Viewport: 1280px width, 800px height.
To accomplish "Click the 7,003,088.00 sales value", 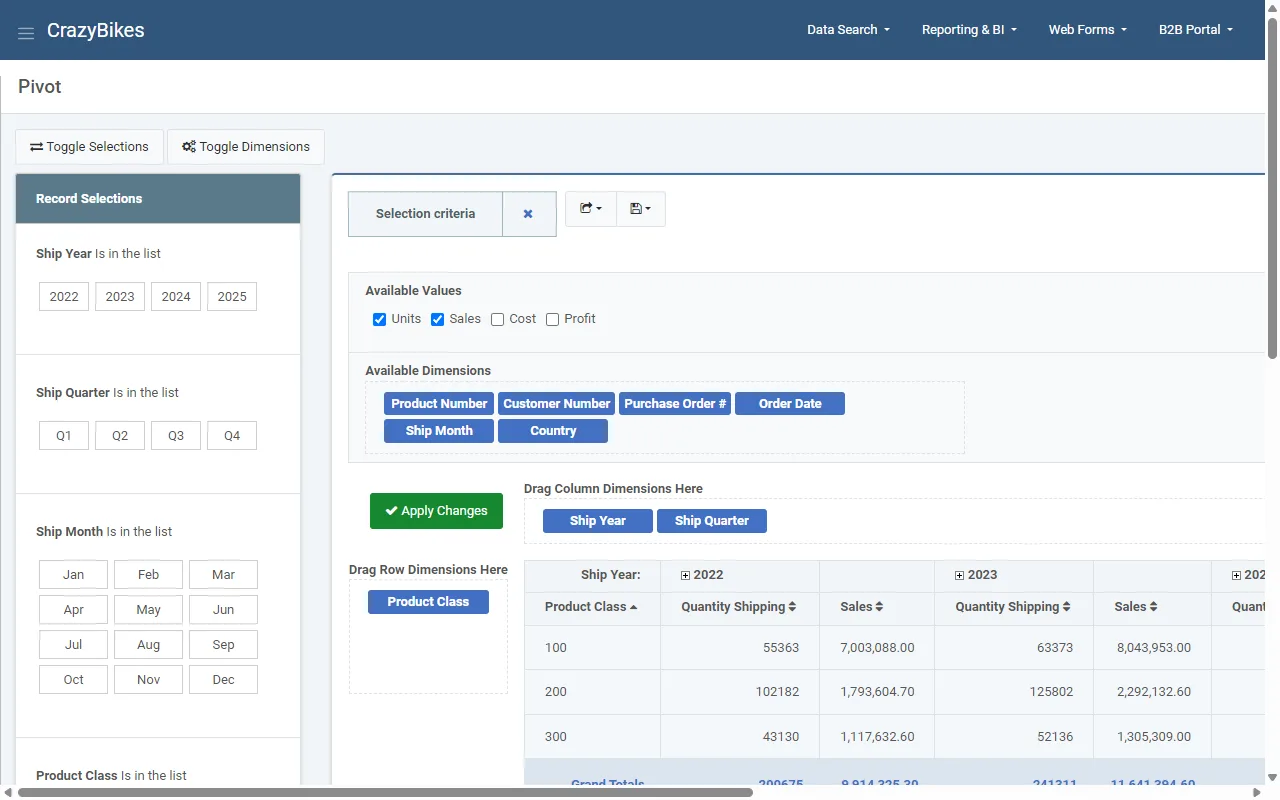I will pyautogui.click(x=877, y=648).
